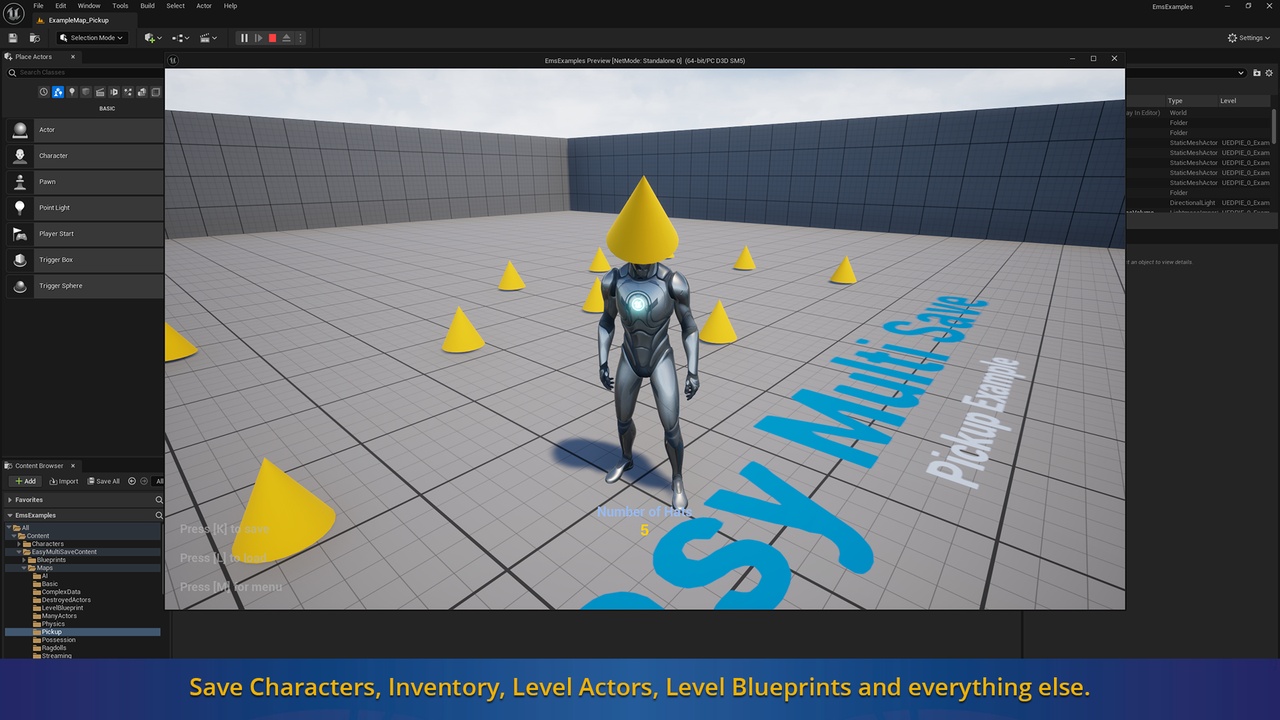
Task: Select the Cinematic category clapboard icon
Action: [x=100, y=92]
